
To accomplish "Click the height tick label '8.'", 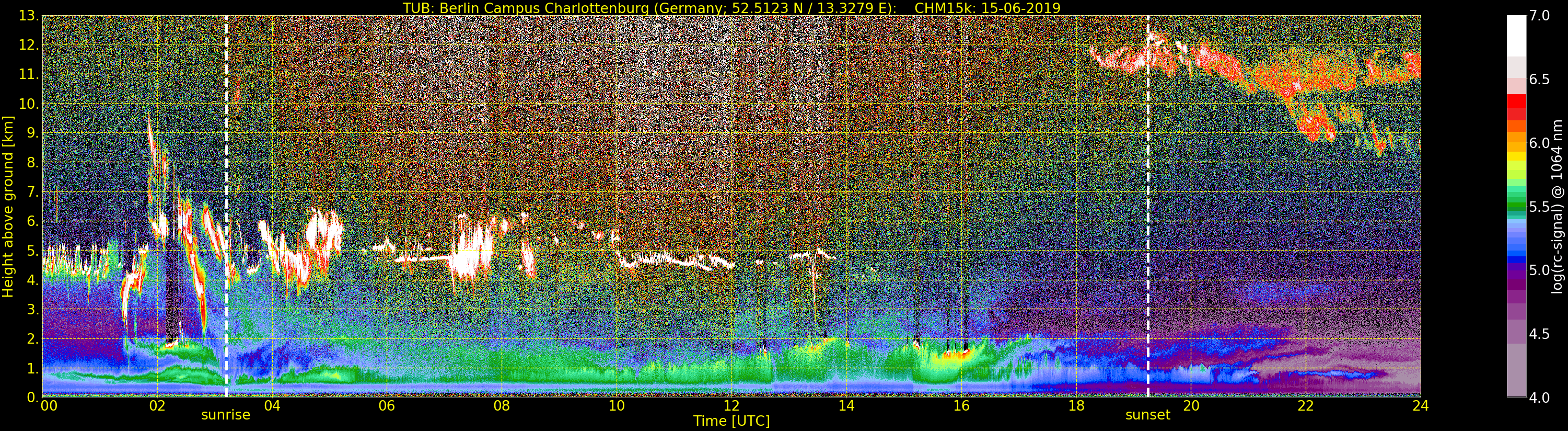I will [x=33, y=162].
